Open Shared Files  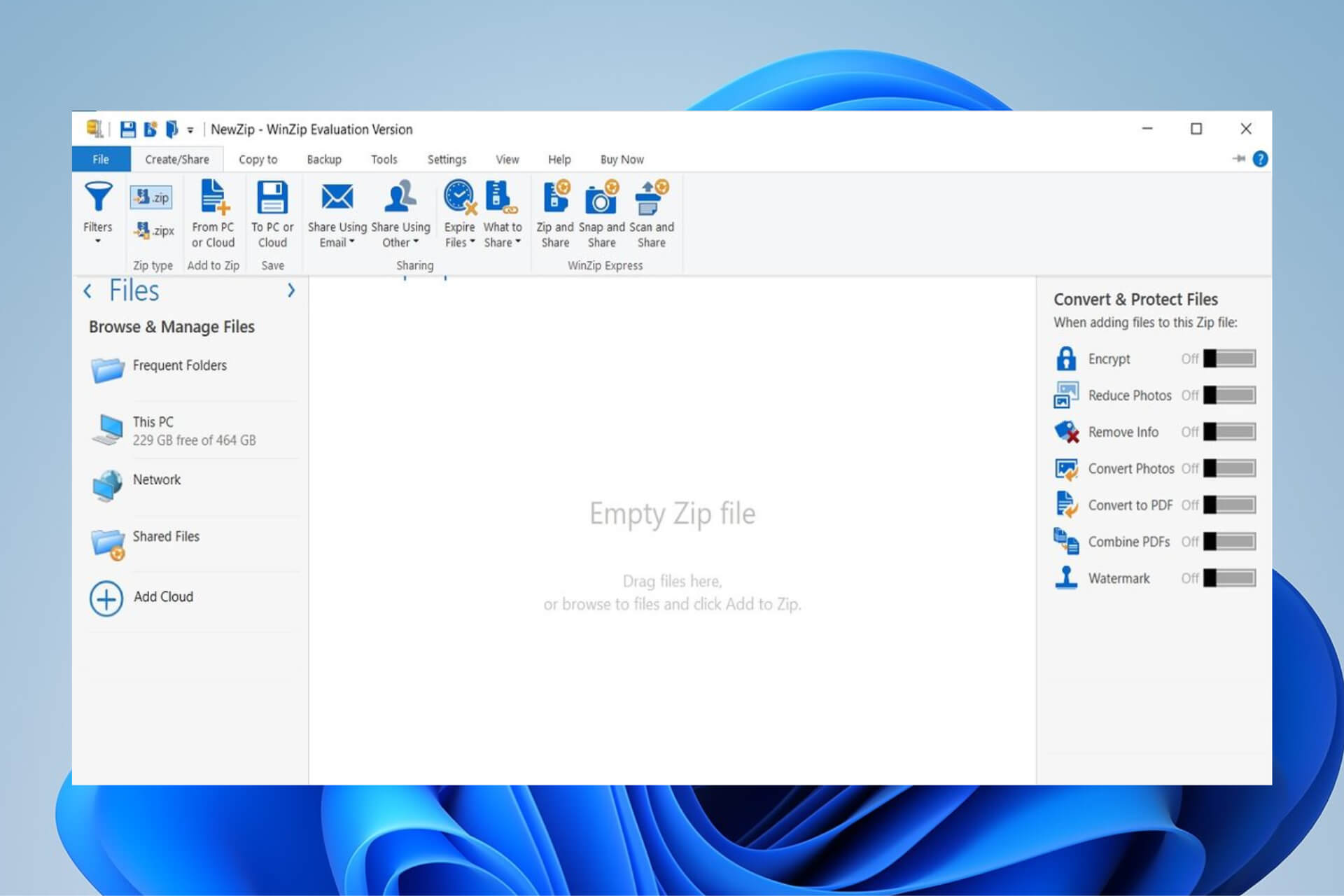click(x=193, y=542)
